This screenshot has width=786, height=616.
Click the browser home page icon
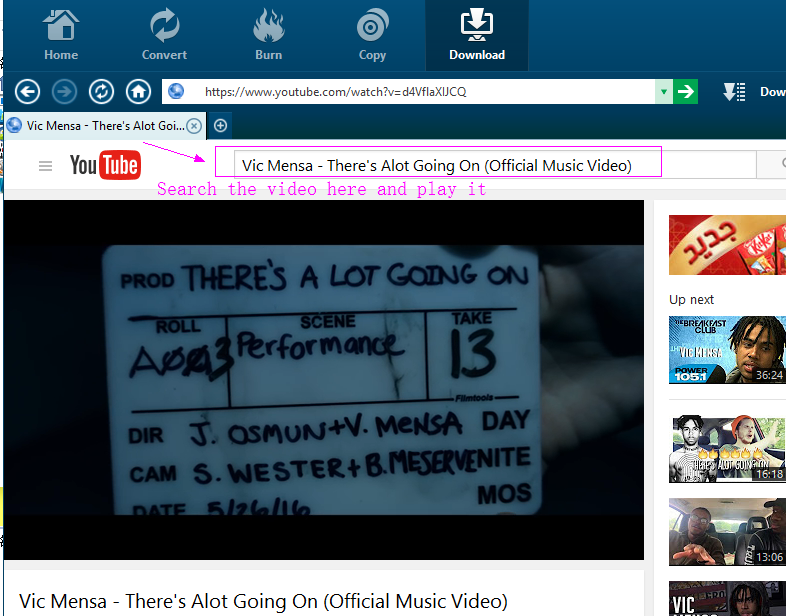pos(138,92)
